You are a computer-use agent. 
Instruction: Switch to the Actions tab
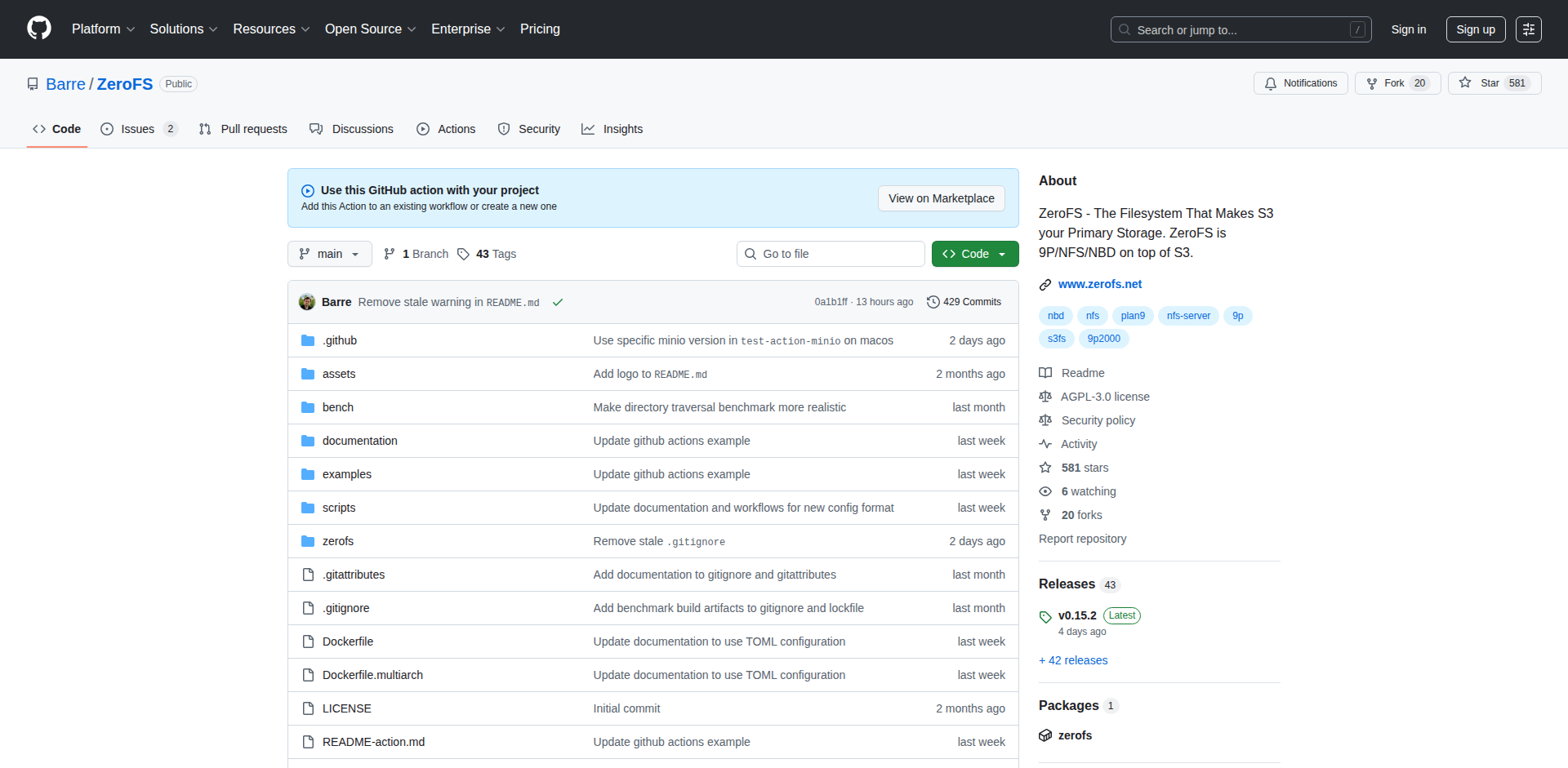[446, 129]
